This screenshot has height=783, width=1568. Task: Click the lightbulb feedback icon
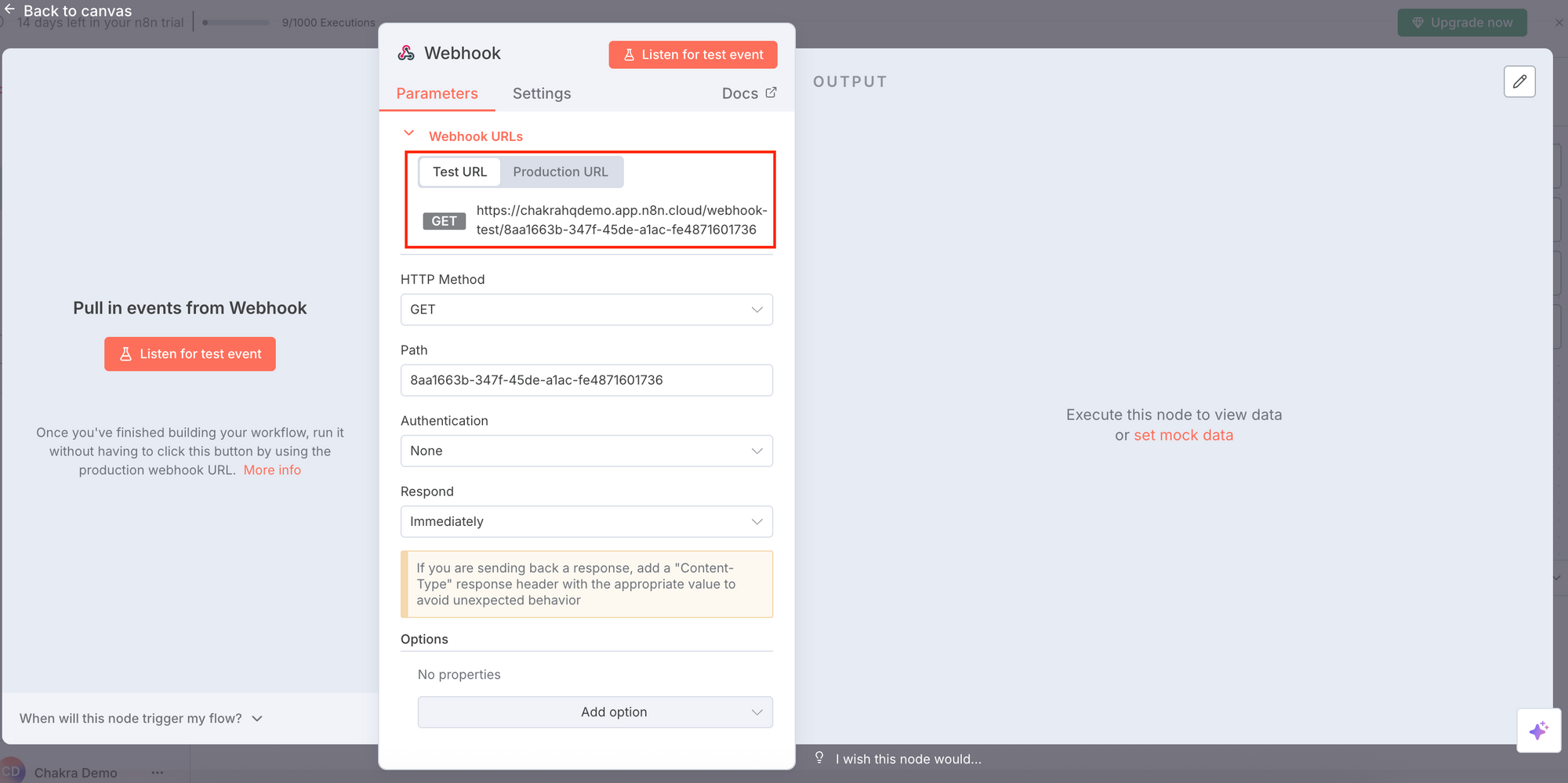pos(819,758)
